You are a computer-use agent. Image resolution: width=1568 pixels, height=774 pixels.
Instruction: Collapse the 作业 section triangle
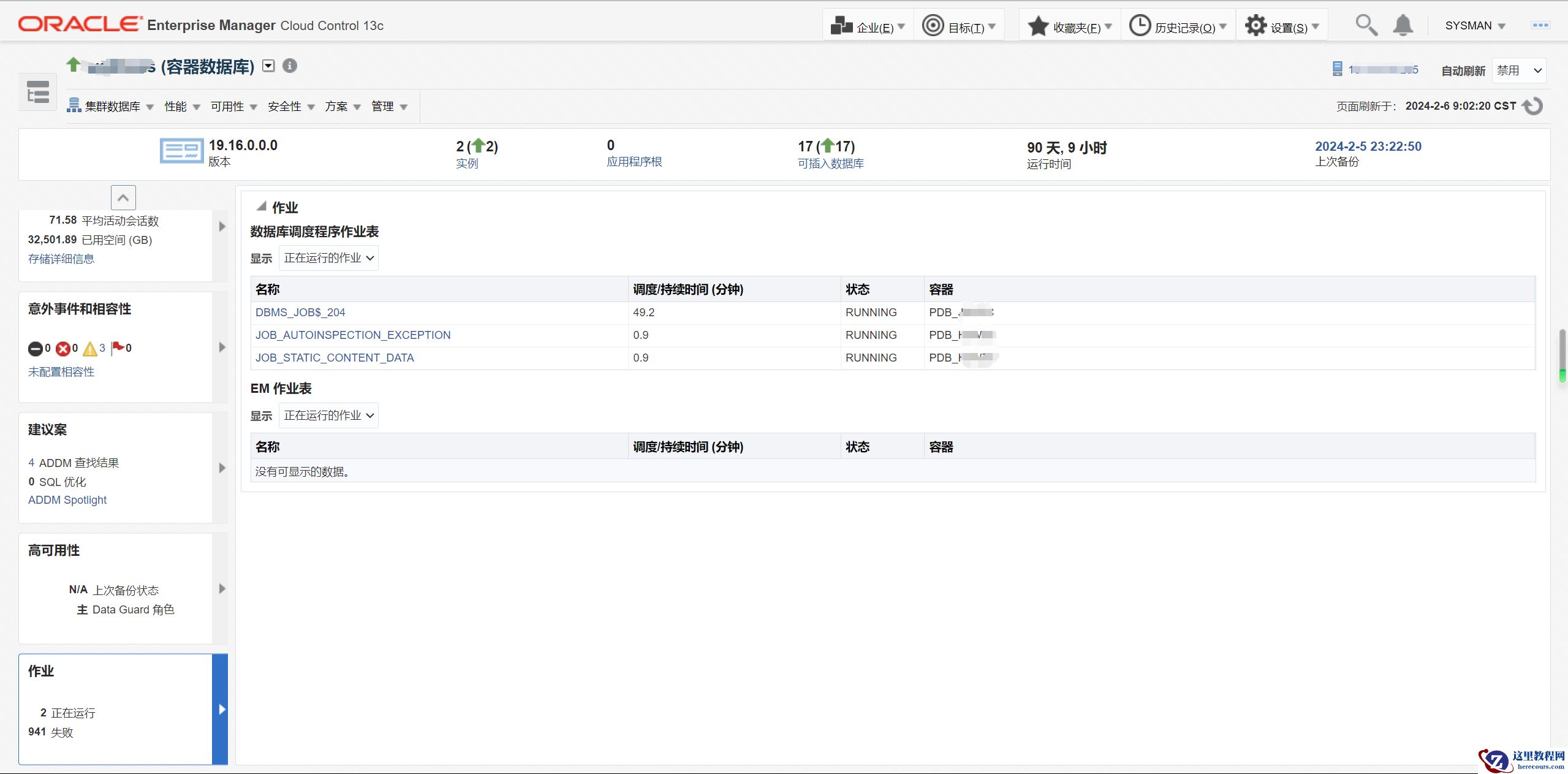click(x=261, y=207)
